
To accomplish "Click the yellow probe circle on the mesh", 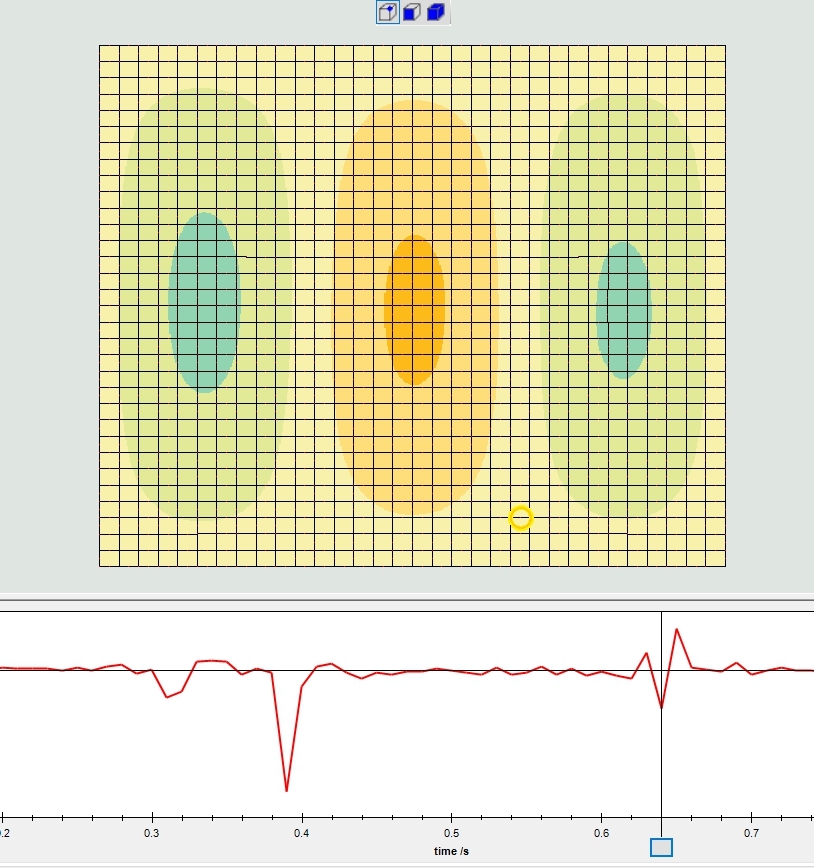I will tap(521, 518).
